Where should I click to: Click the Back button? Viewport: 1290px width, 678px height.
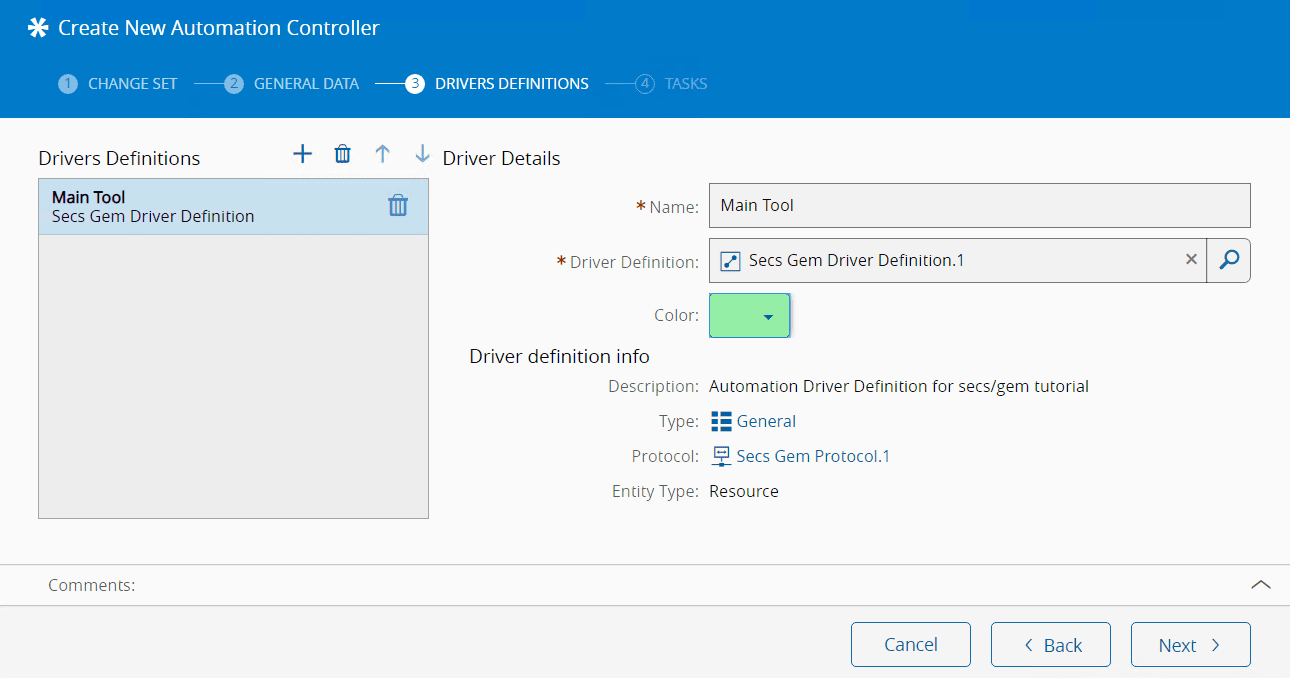[x=1050, y=645]
